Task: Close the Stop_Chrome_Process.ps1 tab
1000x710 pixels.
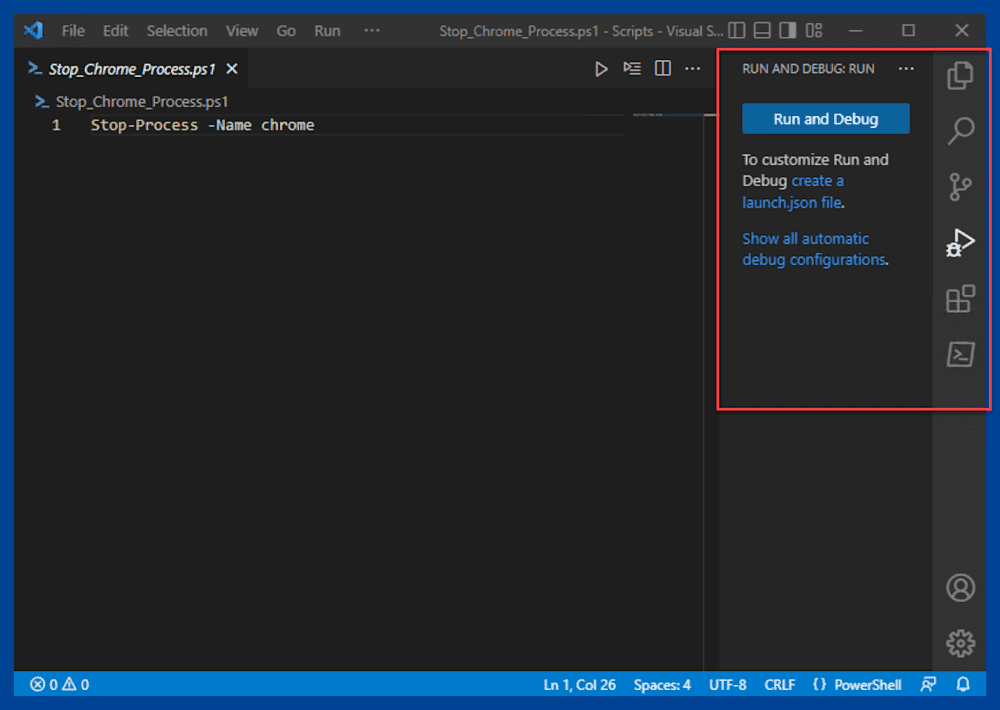Action: point(232,69)
